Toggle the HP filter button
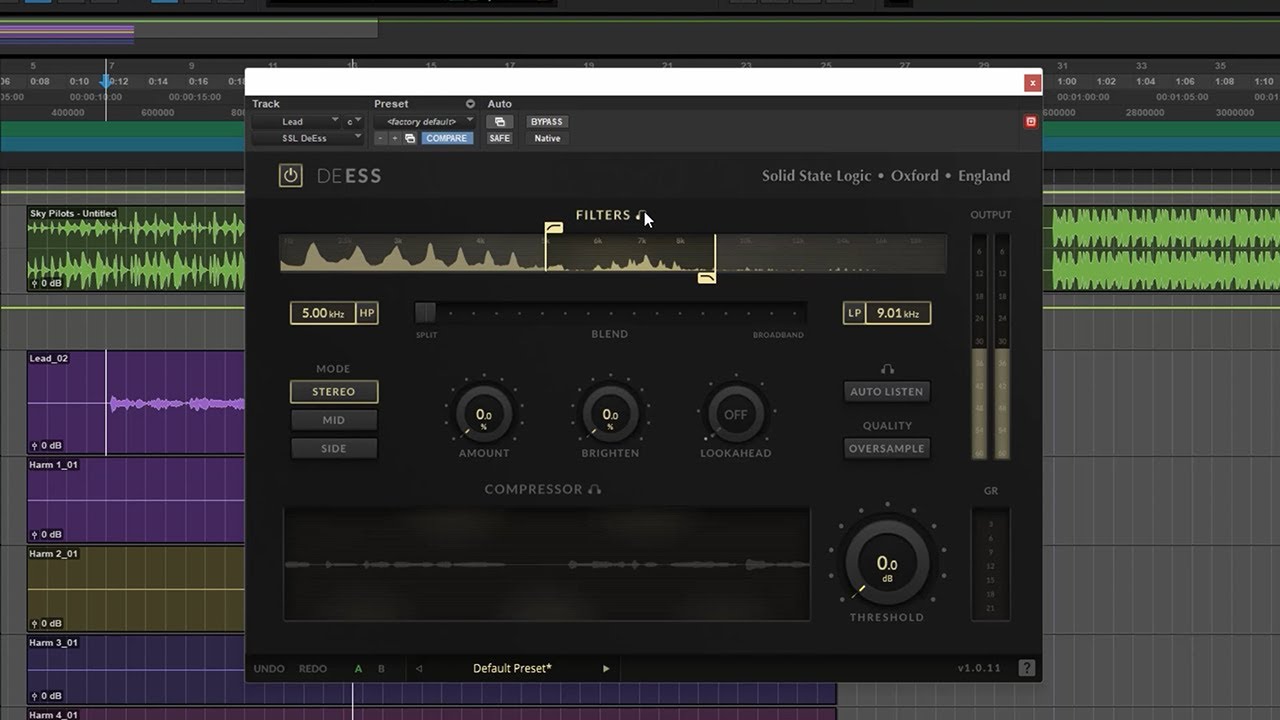The image size is (1280, 720). pyautogui.click(x=367, y=313)
